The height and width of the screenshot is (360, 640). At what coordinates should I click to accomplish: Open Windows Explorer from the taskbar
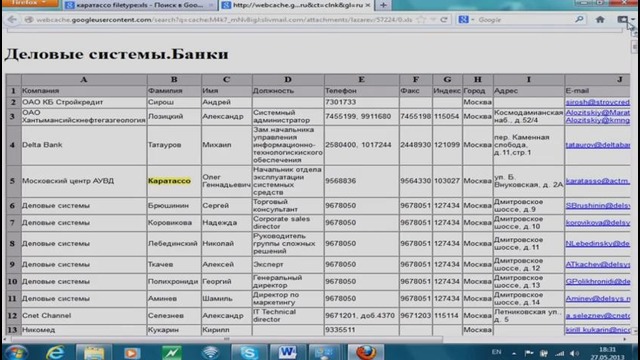tap(94, 352)
